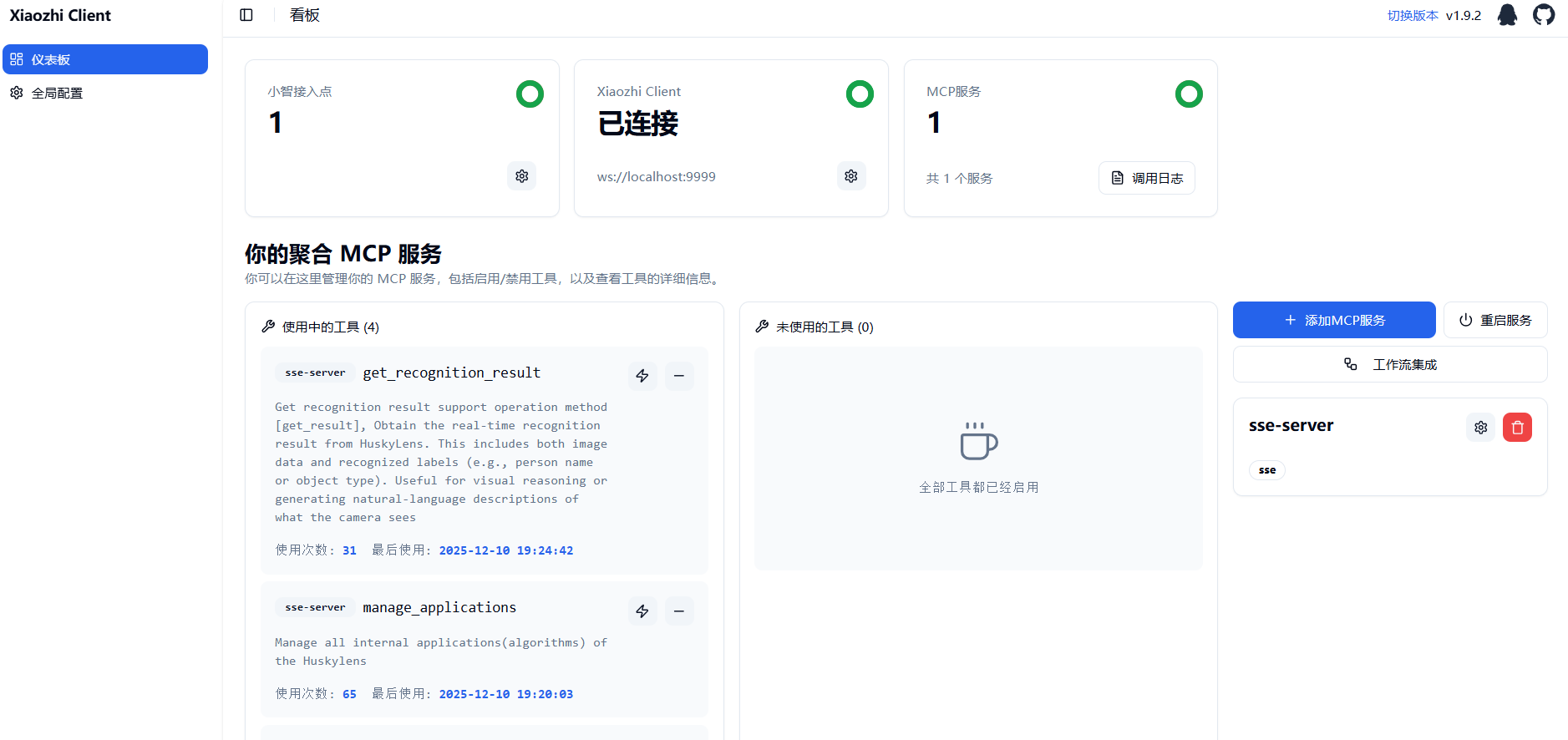The width and height of the screenshot is (1568, 740).
Task: Click lightning icon for get_recognition_result tool
Action: (x=642, y=376)
